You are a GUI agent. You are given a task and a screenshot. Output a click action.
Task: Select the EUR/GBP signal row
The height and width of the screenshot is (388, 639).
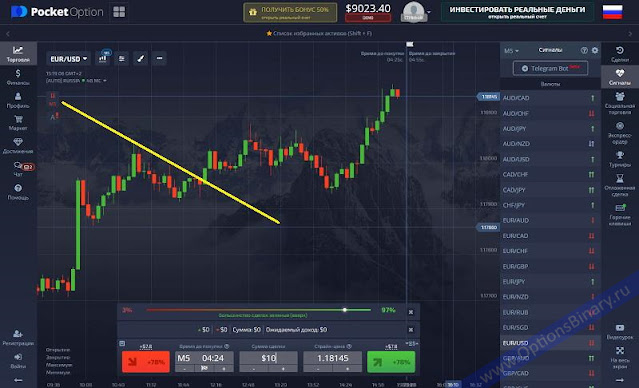(550, 266)
